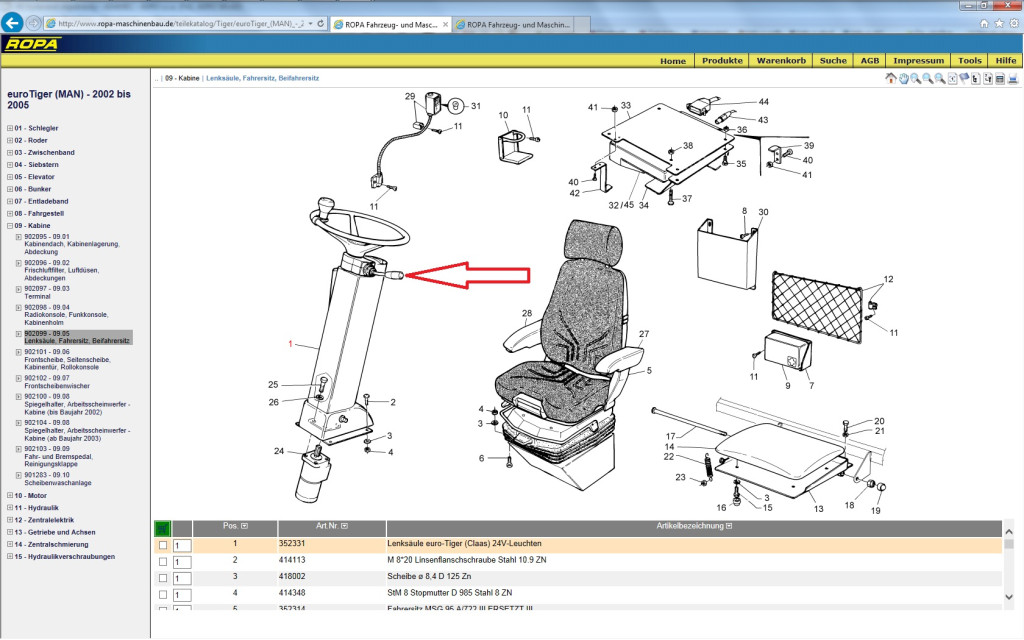Select the hand pan tool
The image size is (1024, 640).
click(x=904, y=78)
